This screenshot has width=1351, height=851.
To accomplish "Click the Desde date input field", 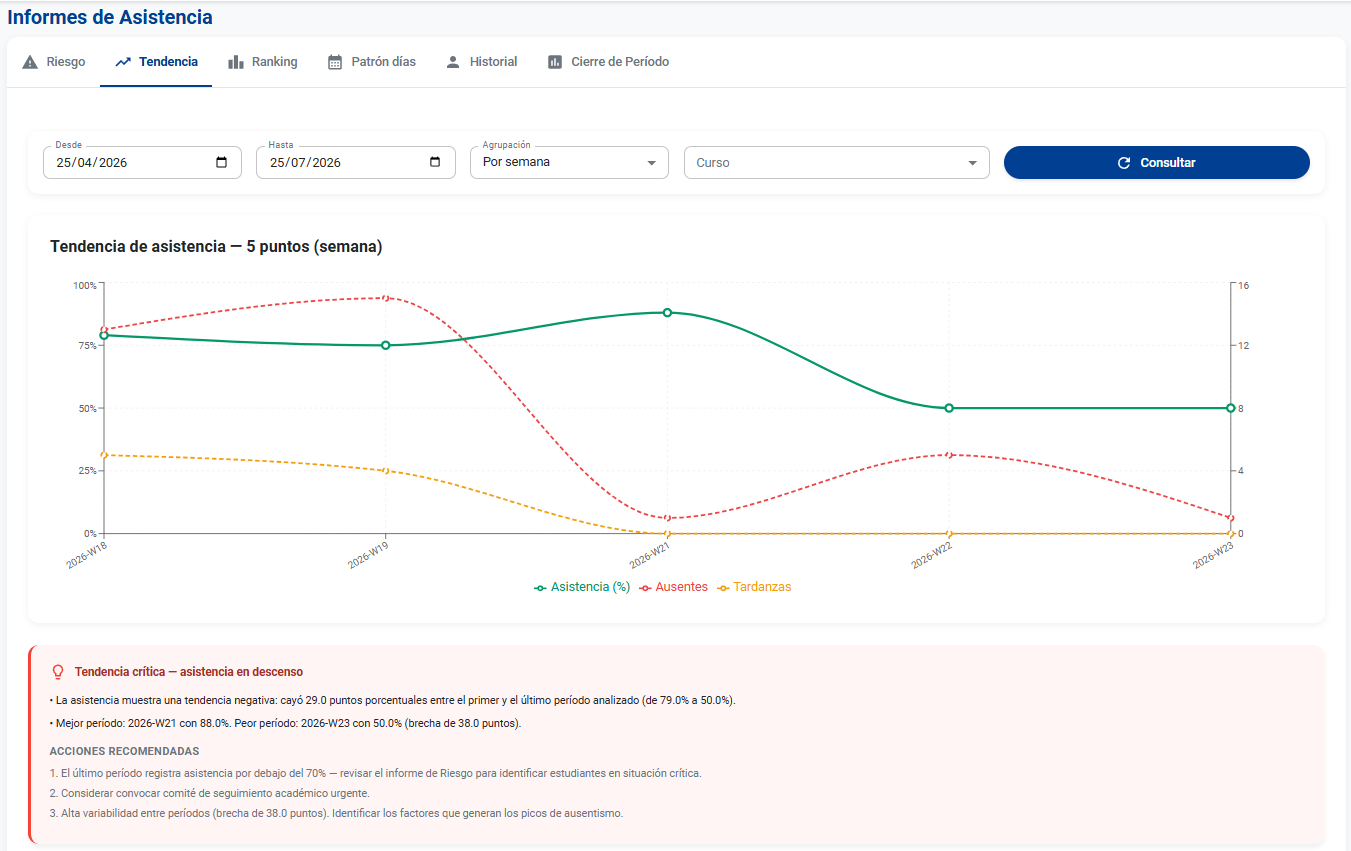I will pyautogui.click(x=142, y=162).
